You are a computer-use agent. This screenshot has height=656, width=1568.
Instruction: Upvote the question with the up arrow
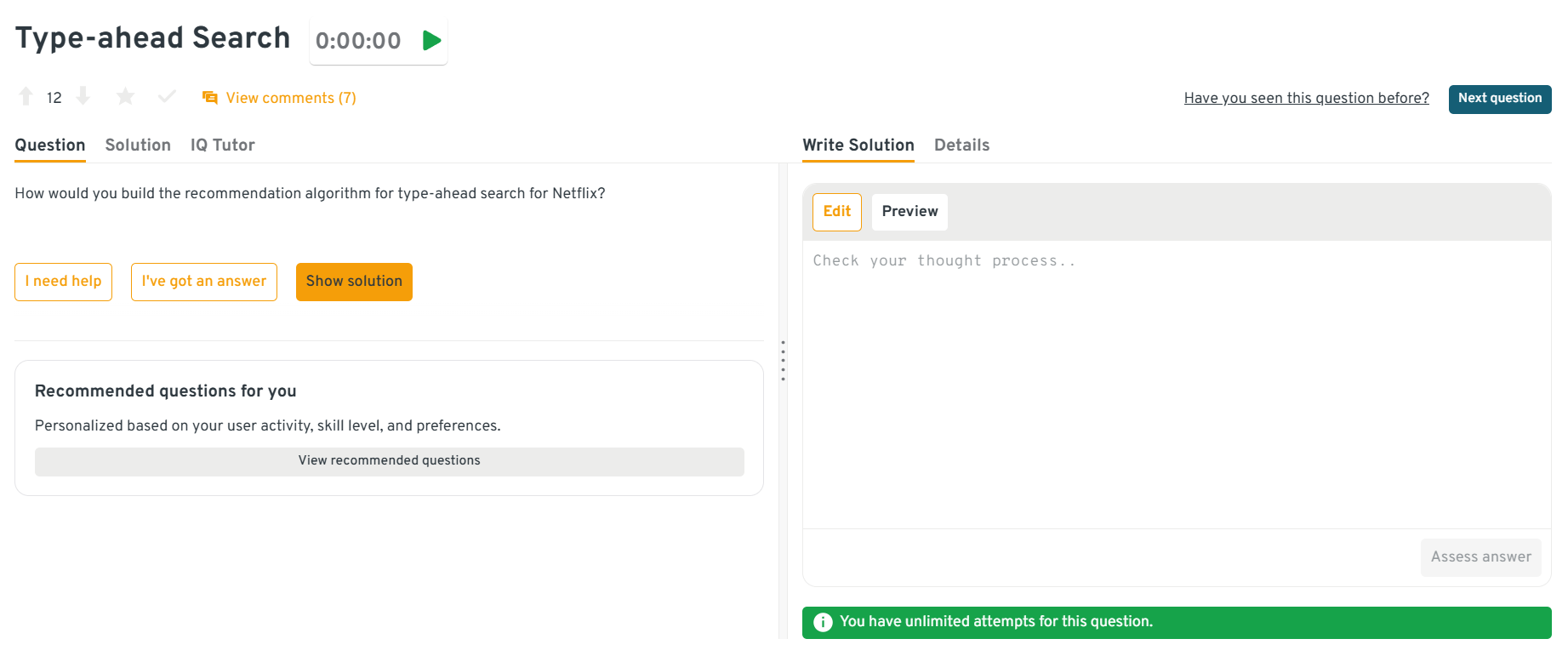(x=26, y=97)
